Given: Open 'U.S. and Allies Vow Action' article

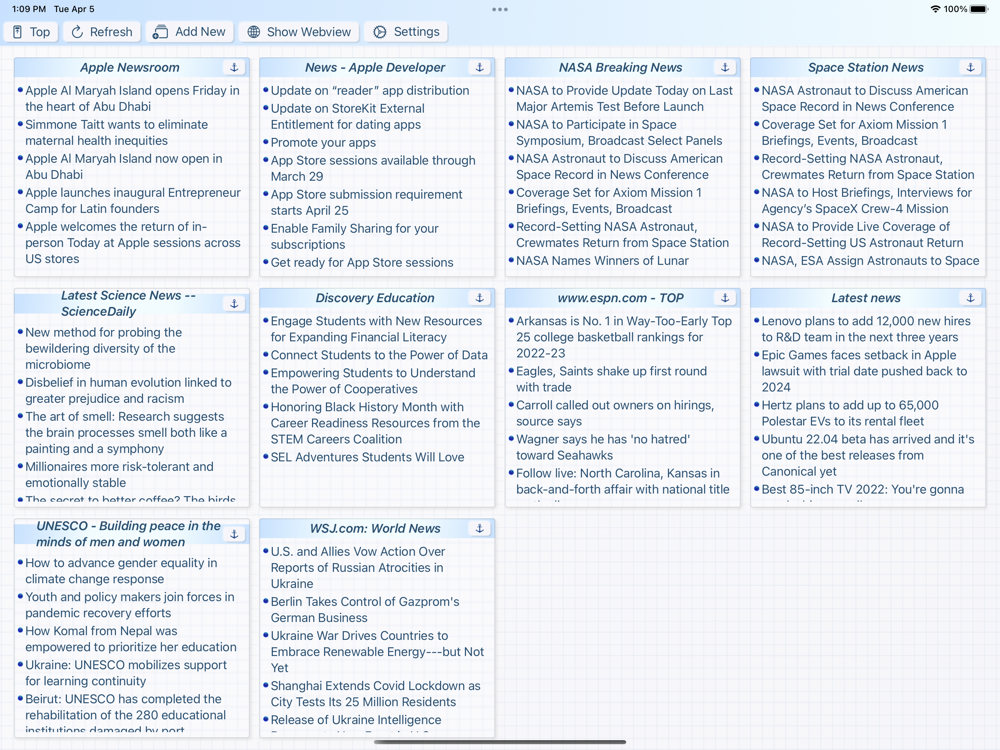Looking at the screenshot, I should tap(358, 568).
